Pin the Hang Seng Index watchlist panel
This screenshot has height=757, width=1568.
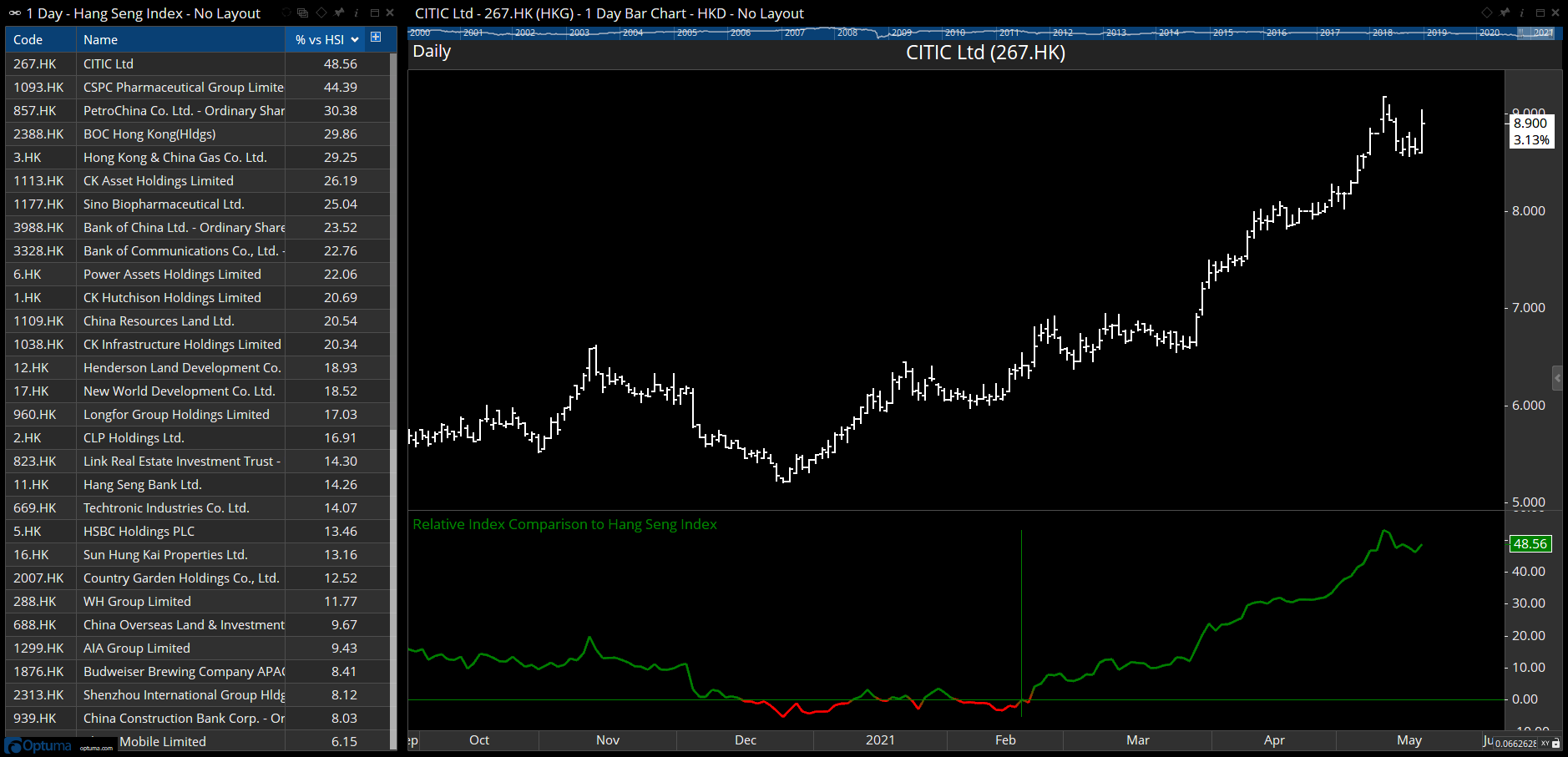[x=338, y=13]
